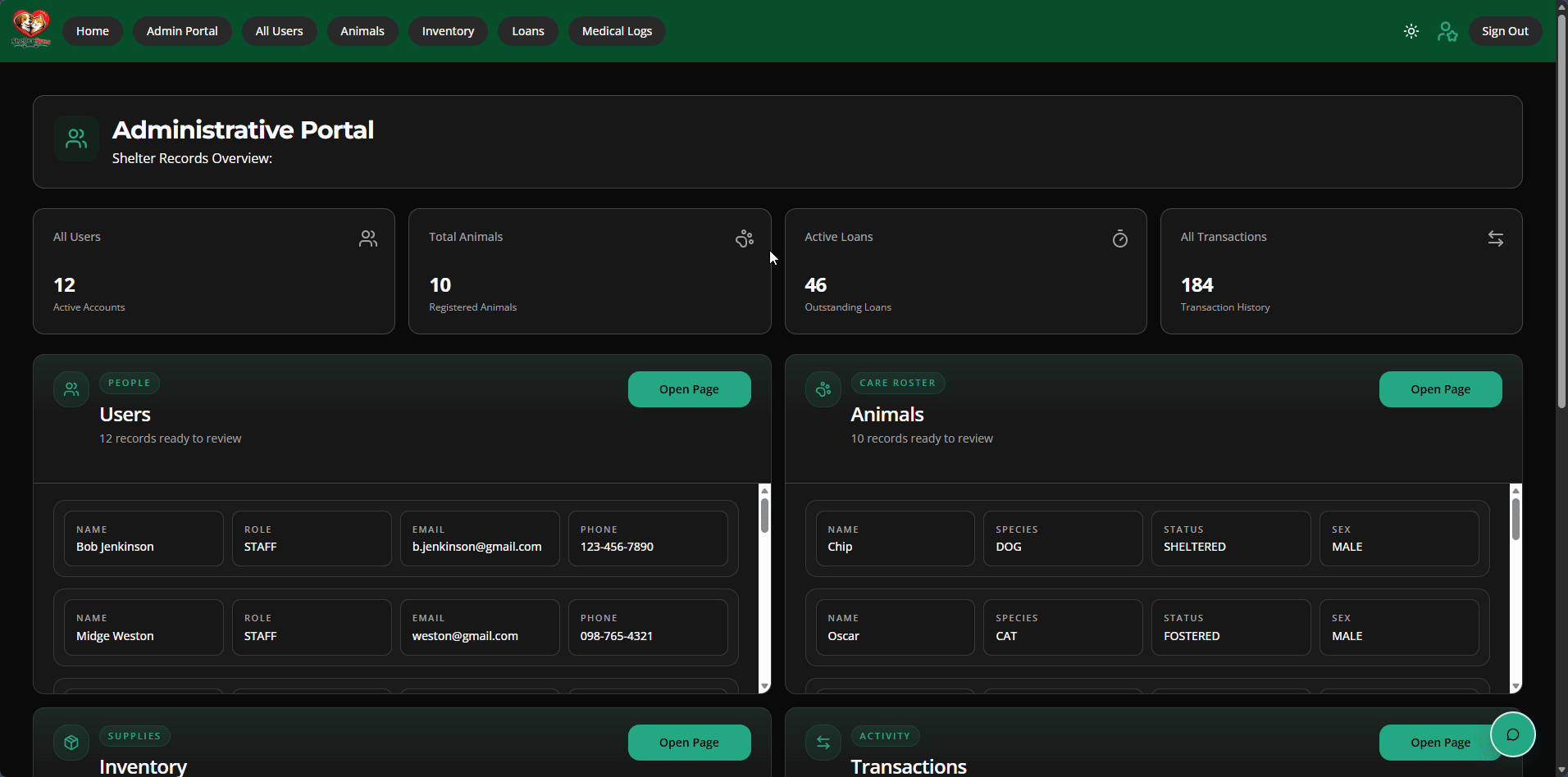Click the SHELTERED status value
This screenshot has width=1568, height=777.
pos(1195,547)
